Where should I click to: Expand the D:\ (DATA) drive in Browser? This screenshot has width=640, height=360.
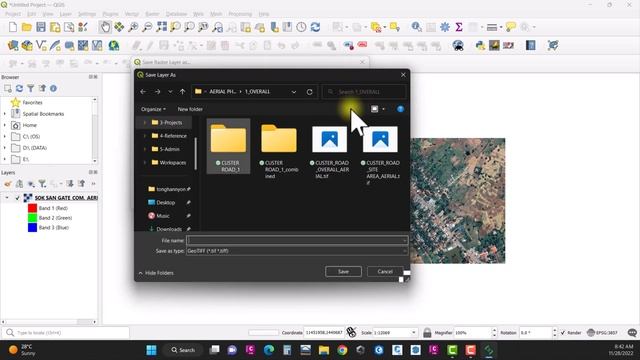5,148
